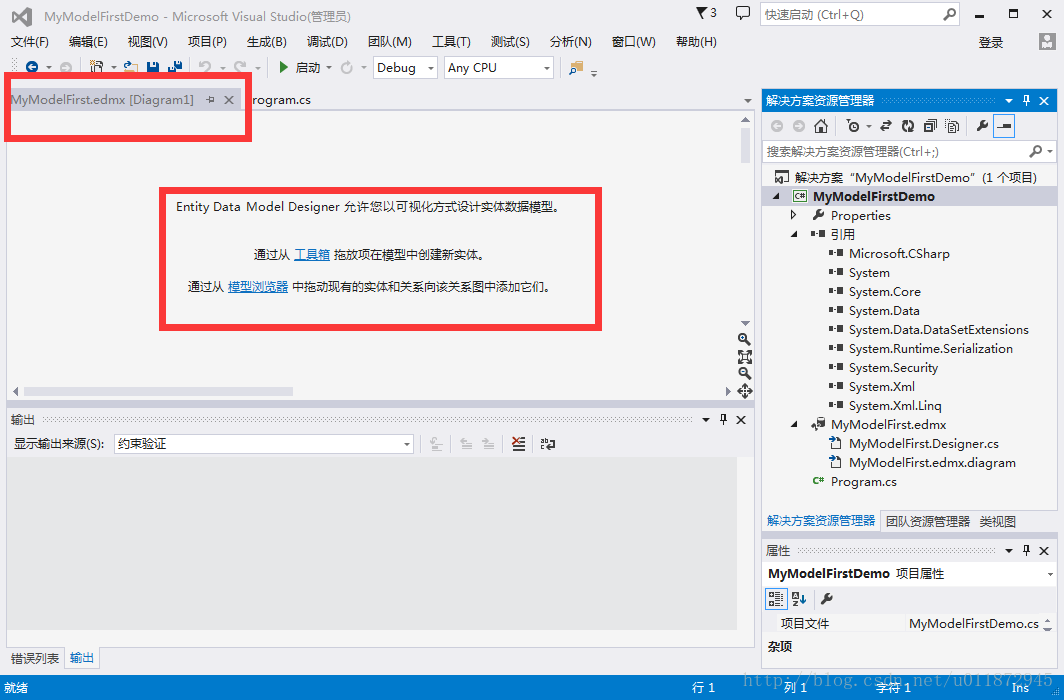This screenshot has height=700, width=1064.
Task: Click the Properties wrench in Solution Explorer toolbar
Action: point(982,126)
